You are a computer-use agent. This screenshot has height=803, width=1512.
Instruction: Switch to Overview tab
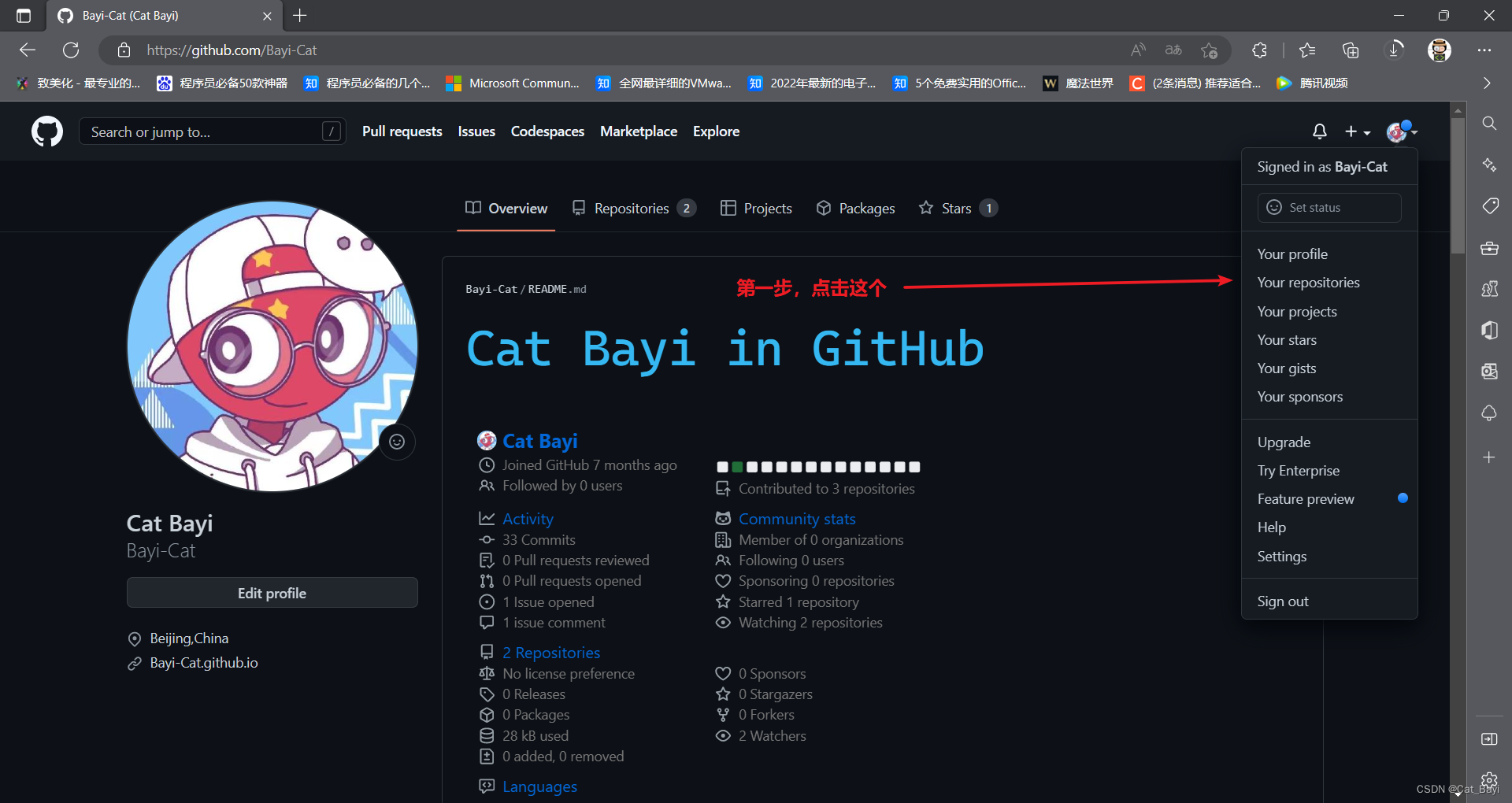[506, 209]
